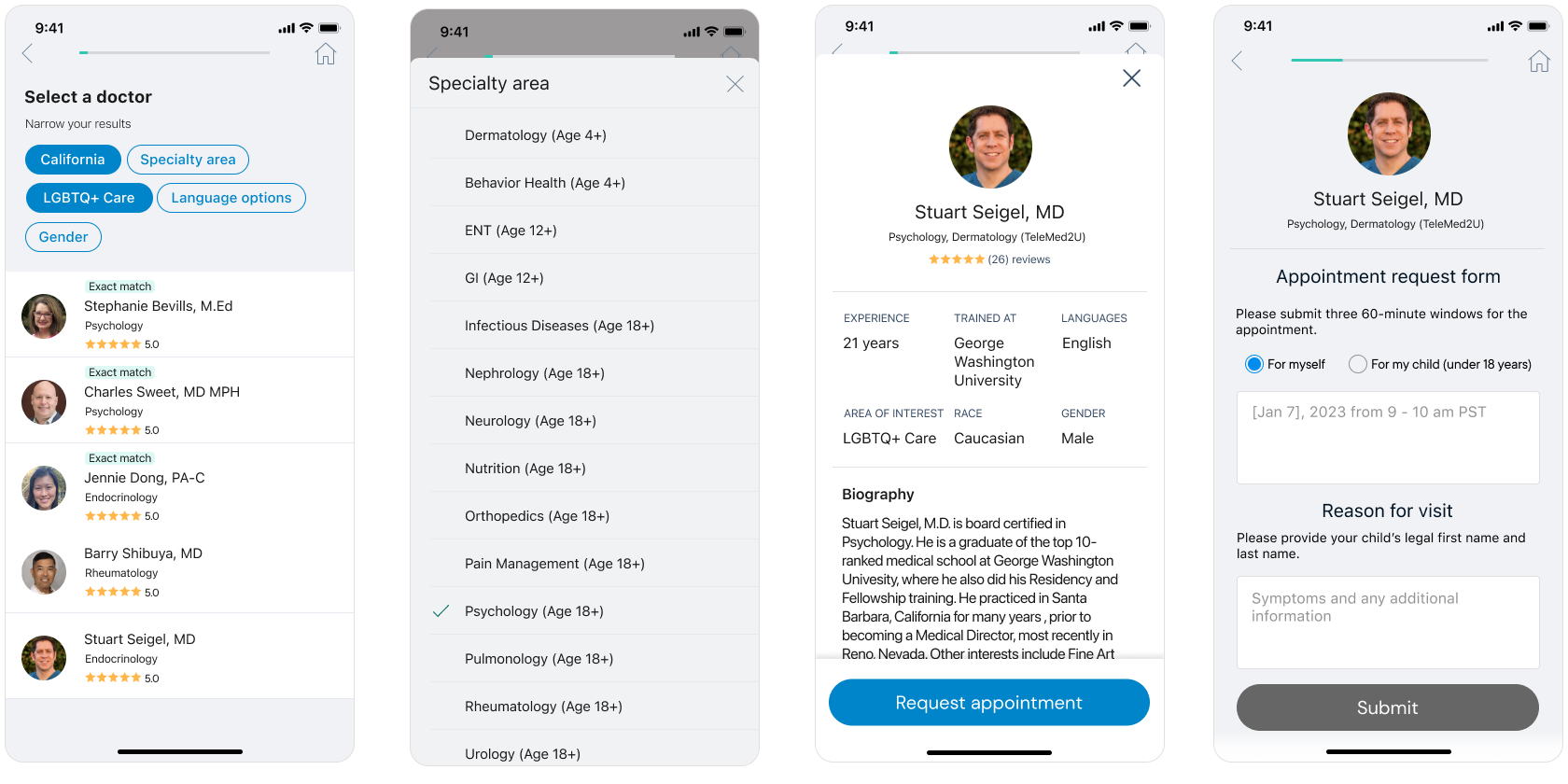This screenshot has height=784, width=1568.
Task: Click the progress bar on appointment form
Action: [x=1389, y=61]
